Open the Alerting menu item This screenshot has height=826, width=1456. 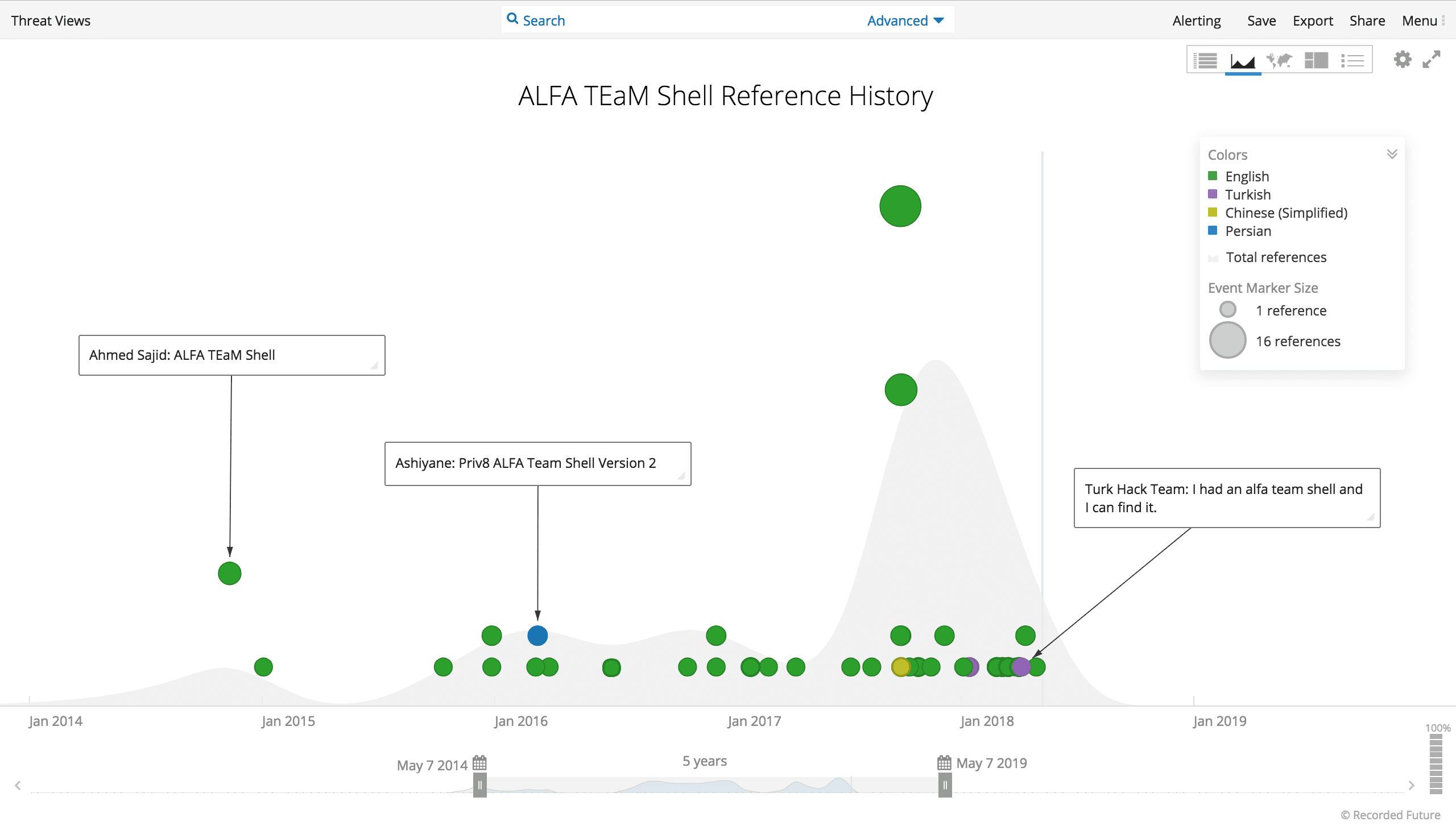pyautogui.click(x=1197, y=20)
